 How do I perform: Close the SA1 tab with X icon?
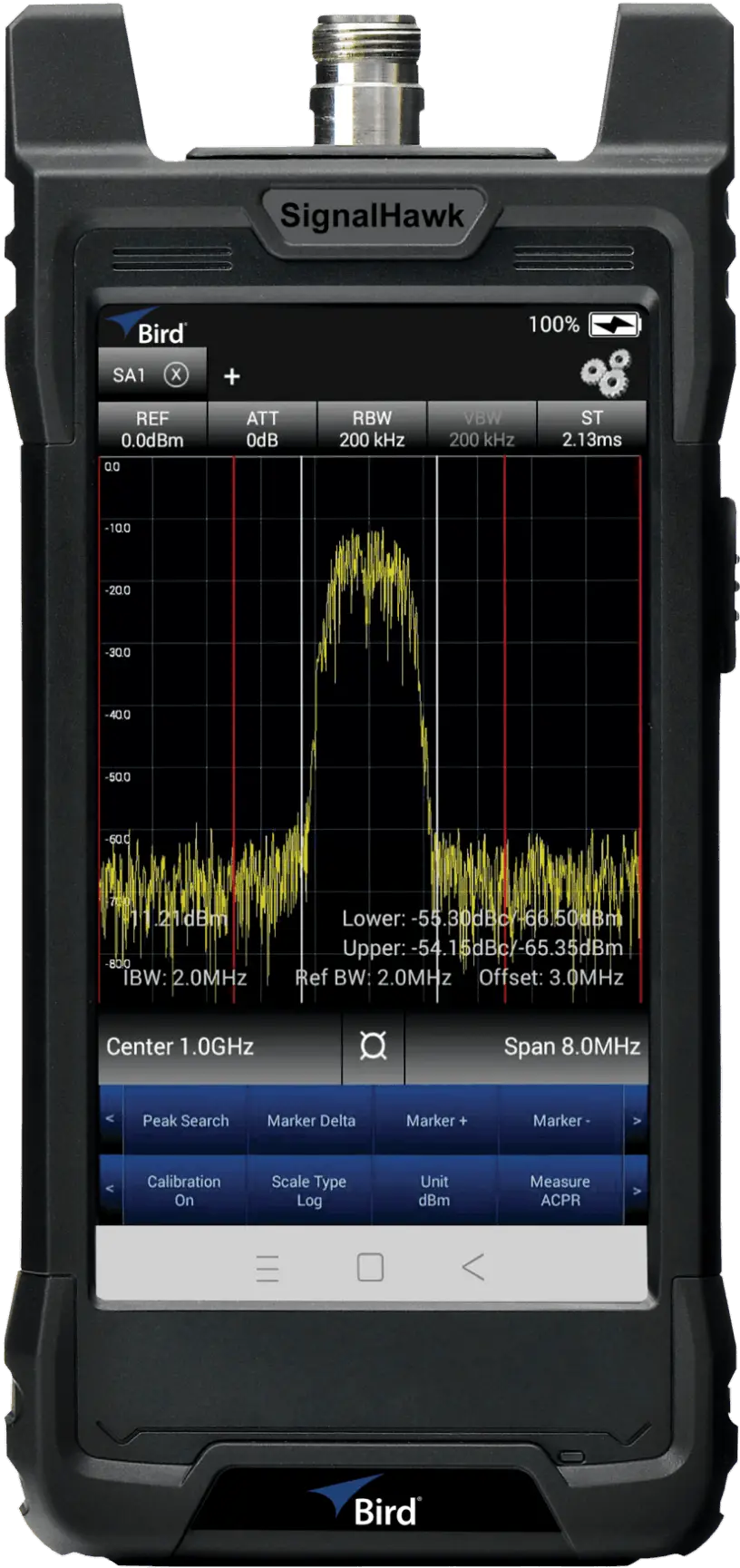point(176,375)
